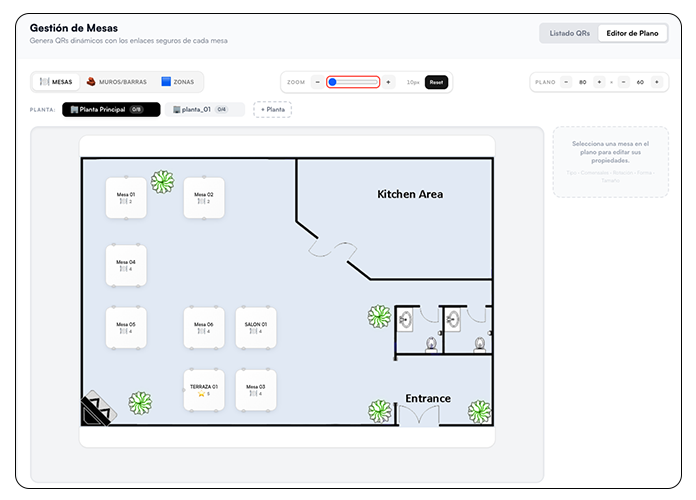
Task: Increase plano height of 60
Action: click(657, 82)
